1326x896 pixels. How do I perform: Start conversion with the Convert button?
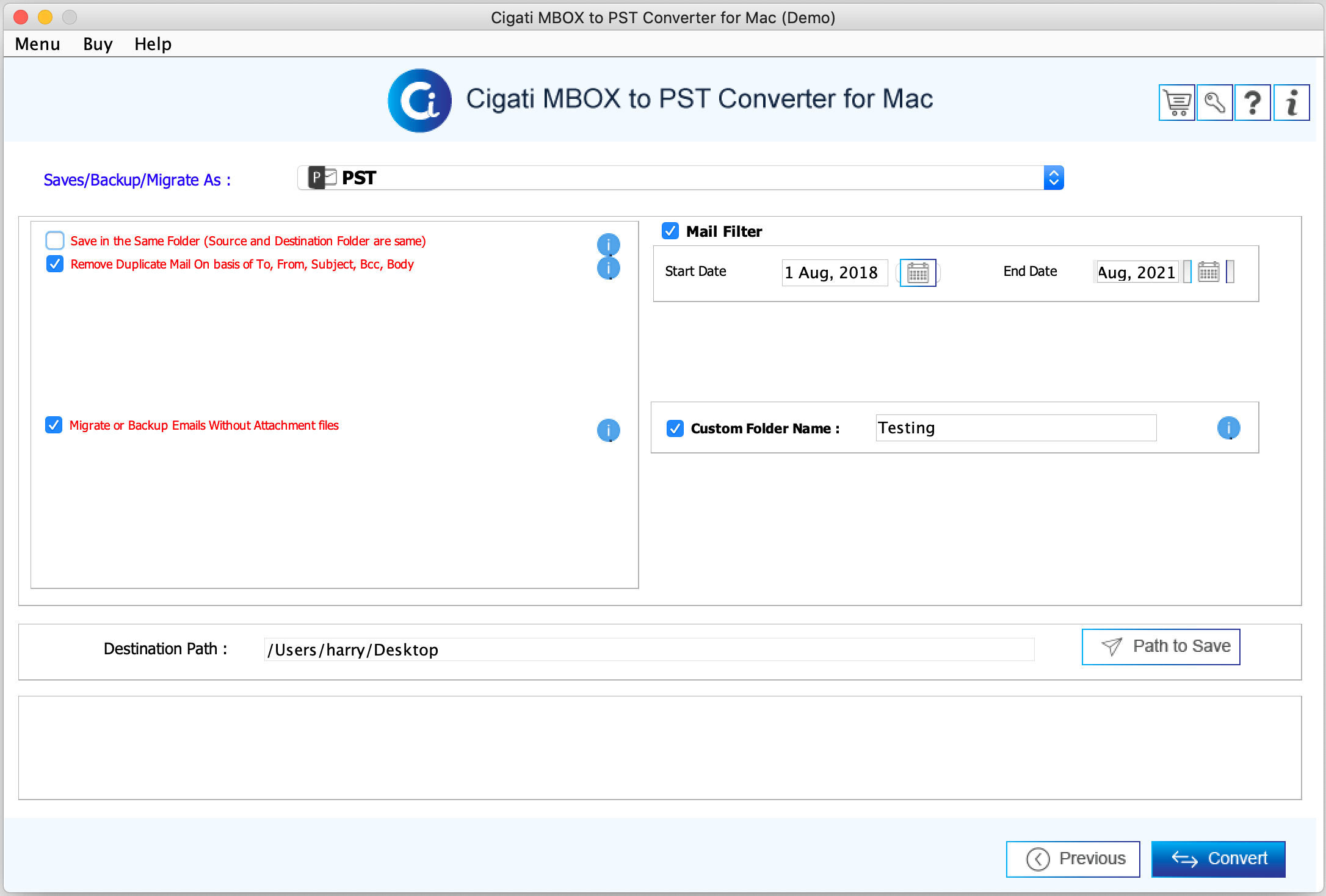click(x=1218, y=859)
